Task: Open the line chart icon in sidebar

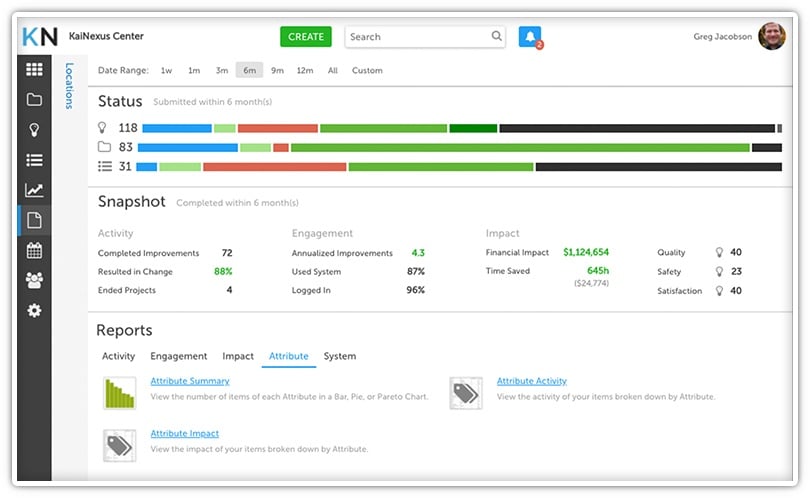Action: click(34, 190)
